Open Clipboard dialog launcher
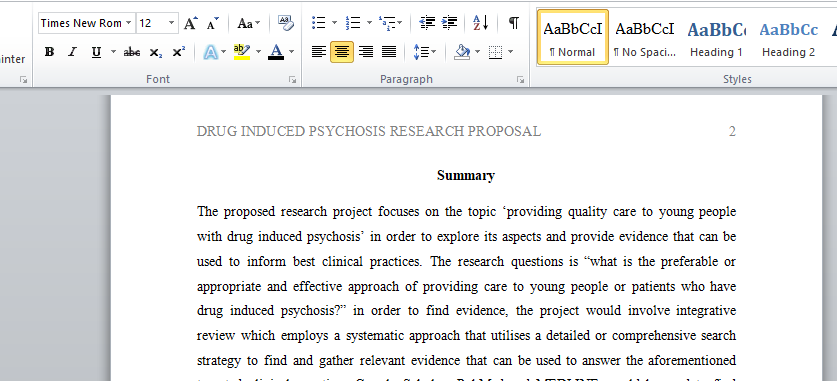The image size is (837, 381). (23, 80)
